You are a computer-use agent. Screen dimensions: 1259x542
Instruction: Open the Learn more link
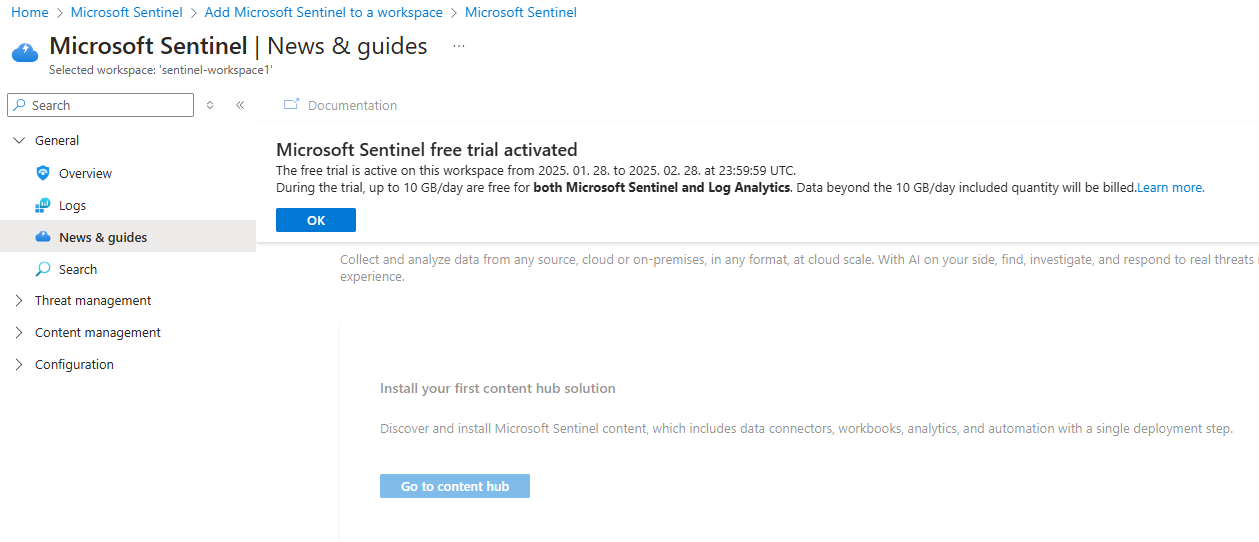click(x=1170, y=187)
